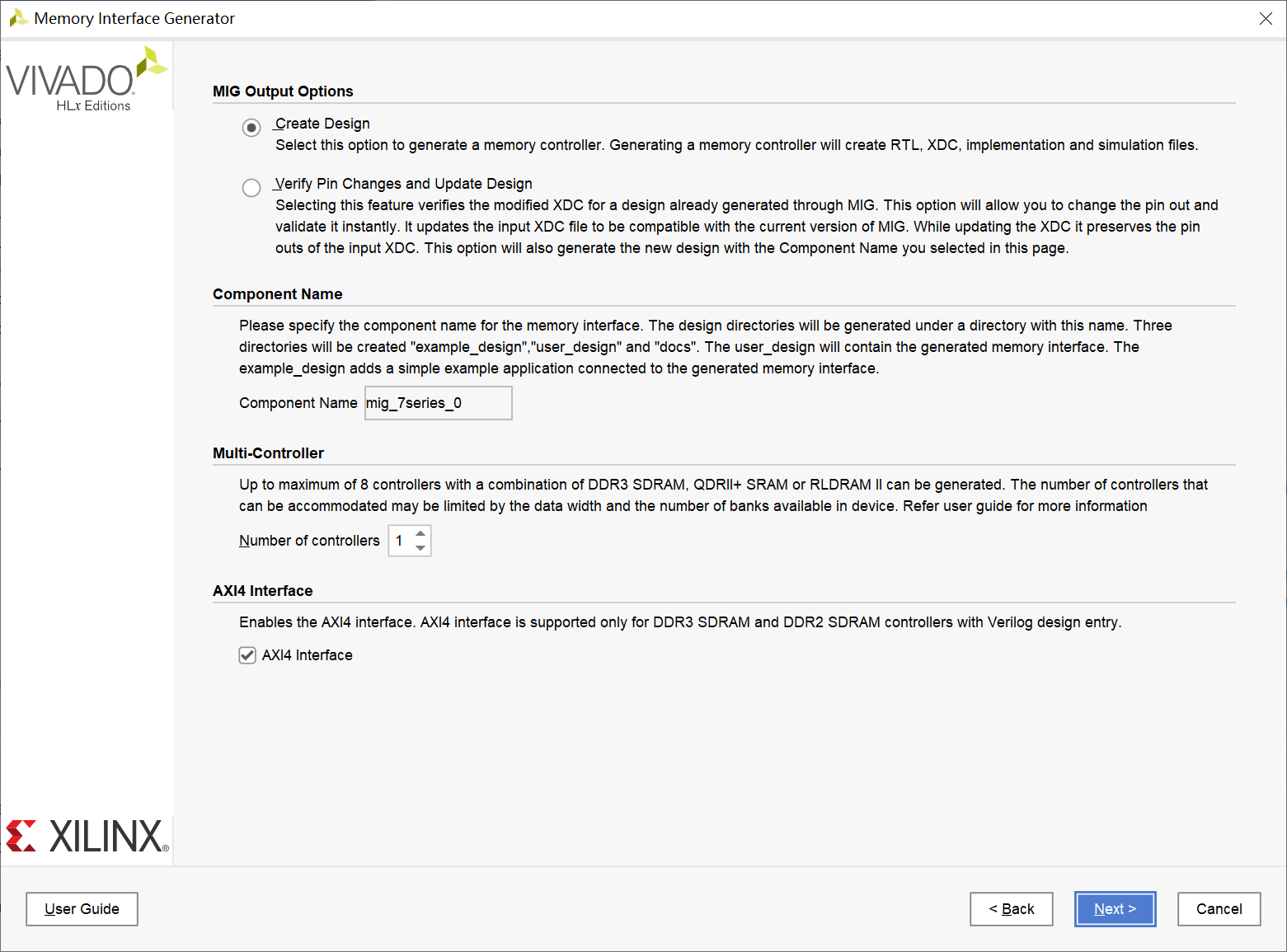Open the User Guide
The height and width of the screenshot is (952, 1287).
click(82, 909)
